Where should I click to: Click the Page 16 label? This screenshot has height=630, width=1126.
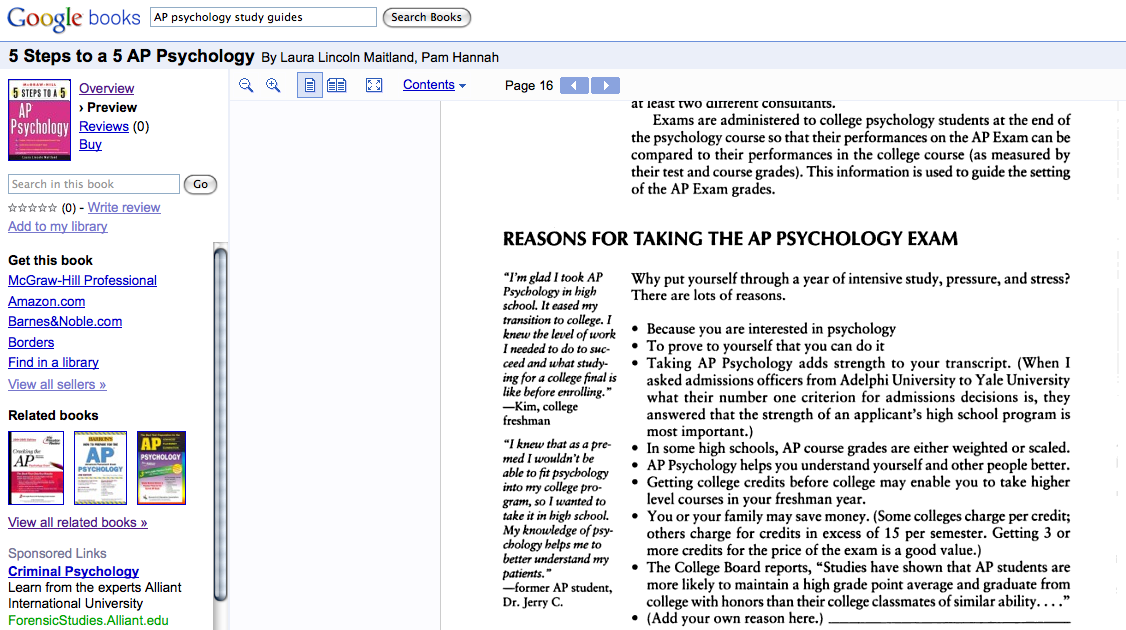(x=529, y=85)
